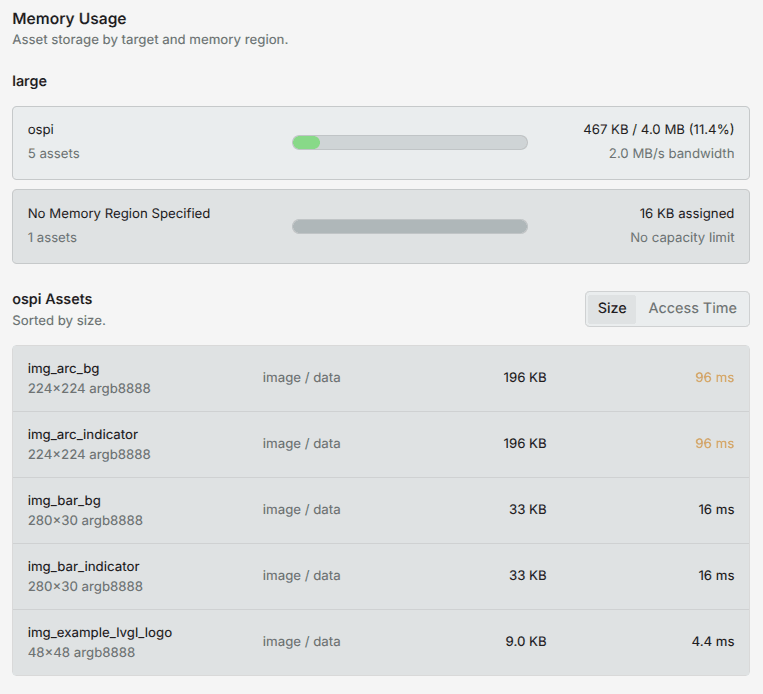Click the Asset storage by target subtitle
The image size is (763, 694).
pos(150,40)
